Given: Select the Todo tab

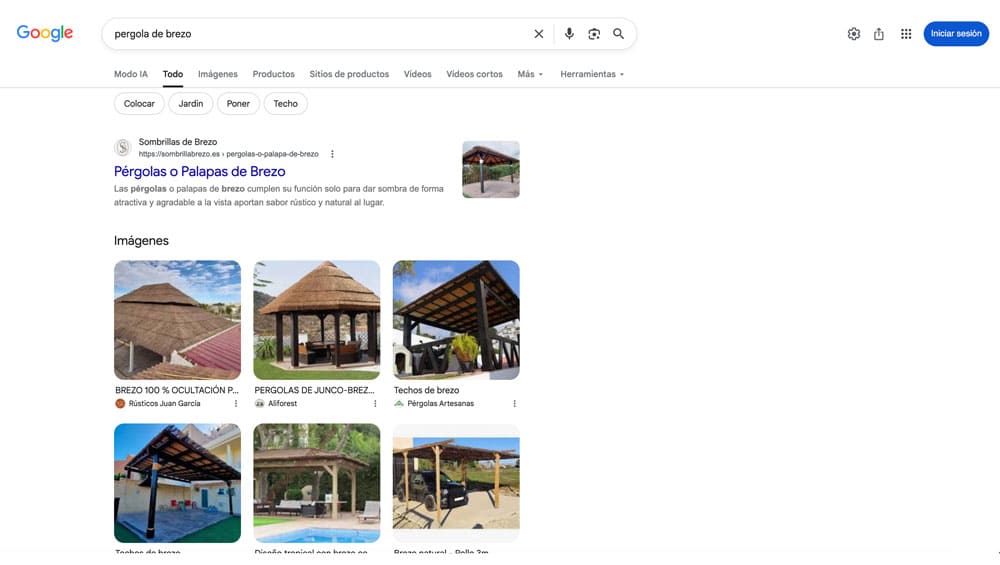Looking at the screenshot, I should pos(173,74).
